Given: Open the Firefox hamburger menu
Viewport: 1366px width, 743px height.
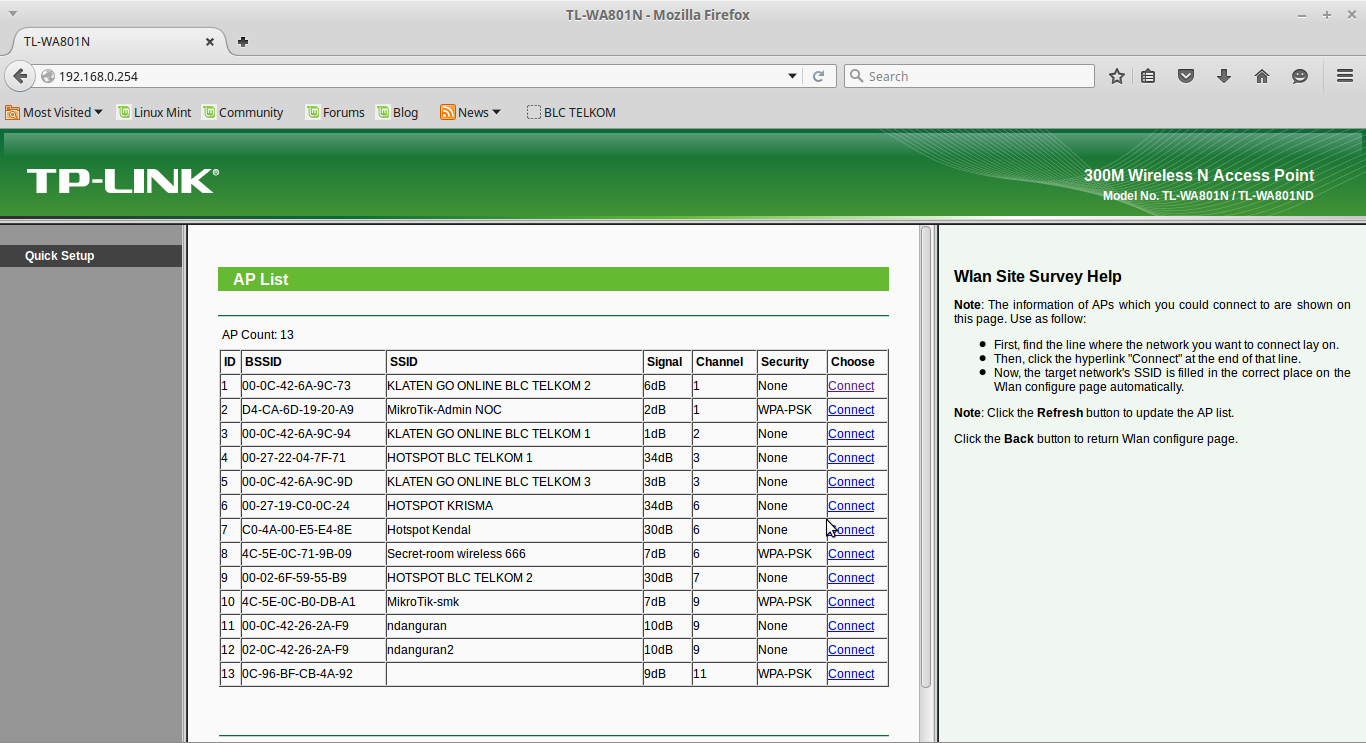Looking at the screenshot, I should [1344, 75].
